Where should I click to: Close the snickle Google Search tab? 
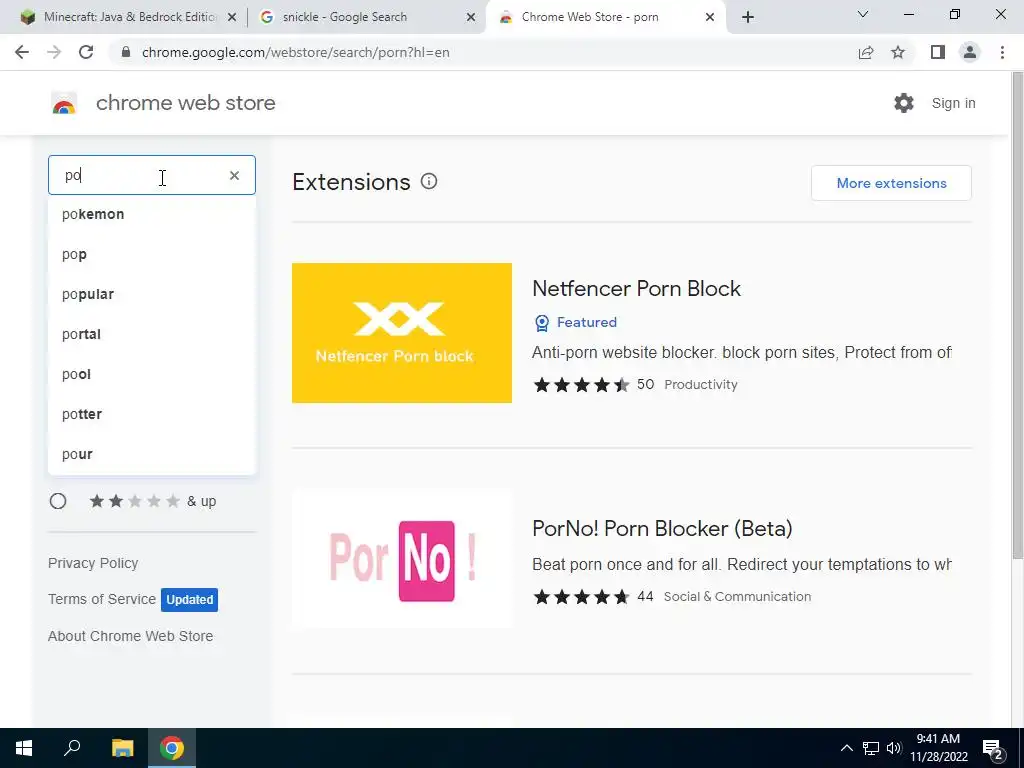tap(471, 18)
